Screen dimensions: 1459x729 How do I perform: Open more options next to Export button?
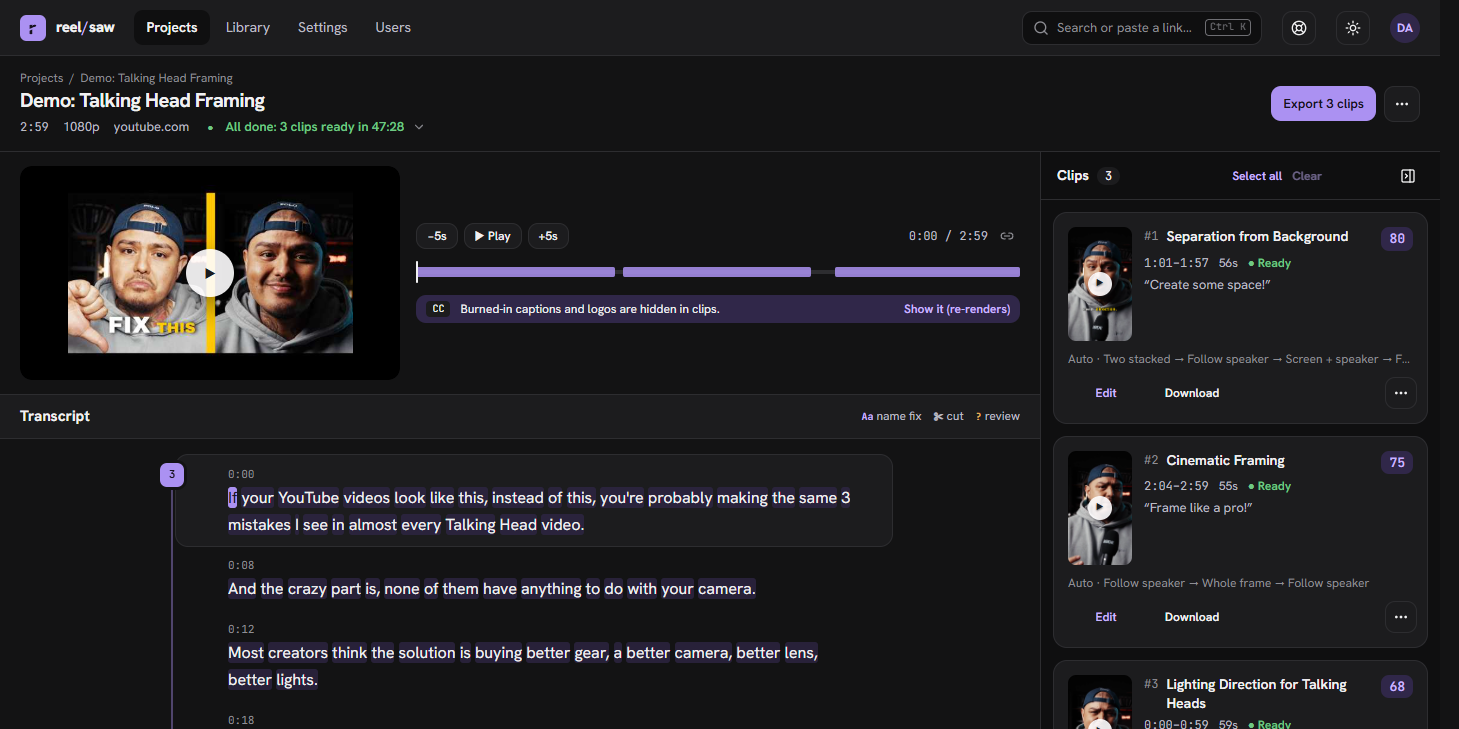tap(1402, 104)
